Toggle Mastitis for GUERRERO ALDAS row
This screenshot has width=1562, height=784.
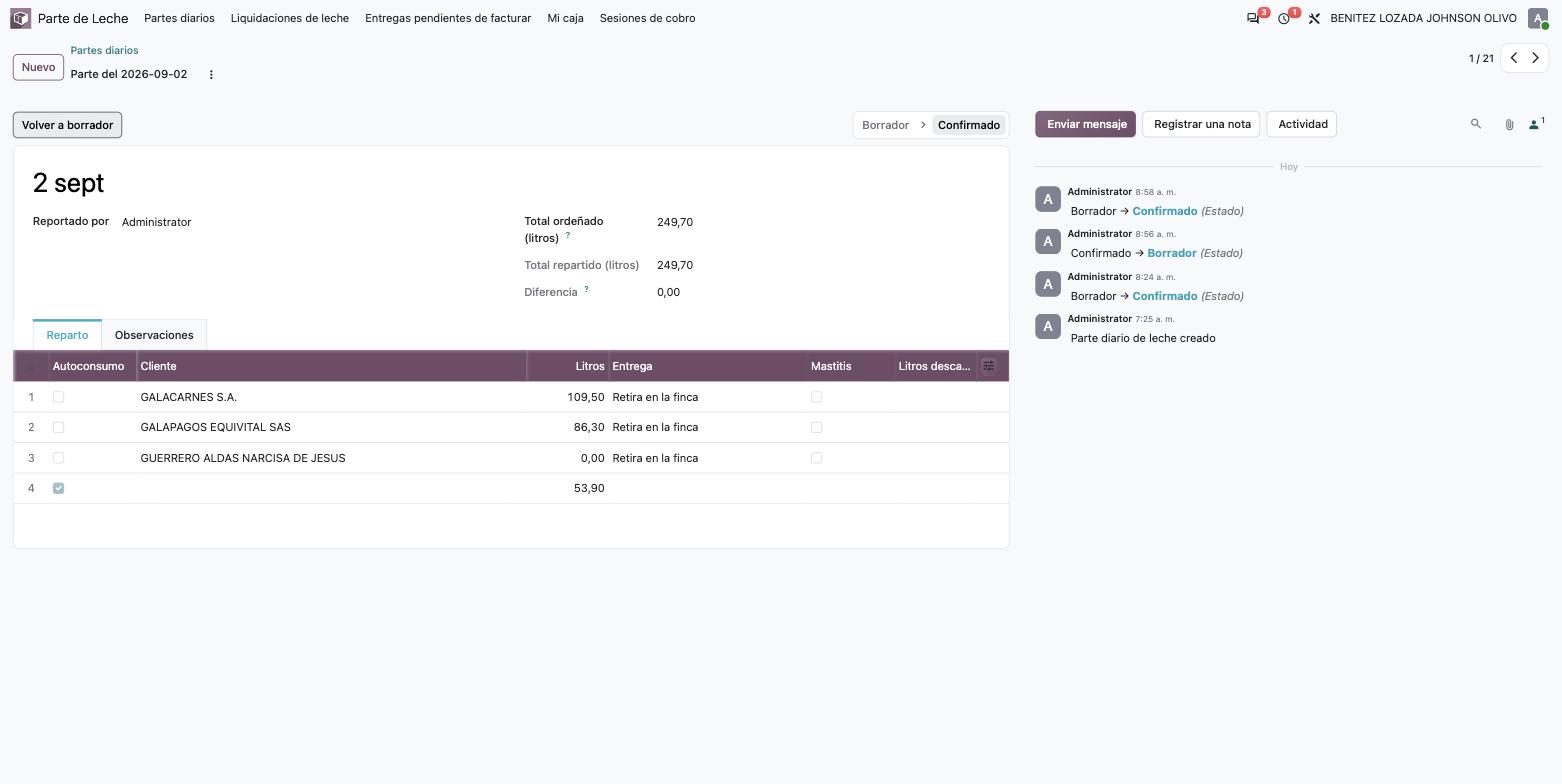tap(816, 458)
